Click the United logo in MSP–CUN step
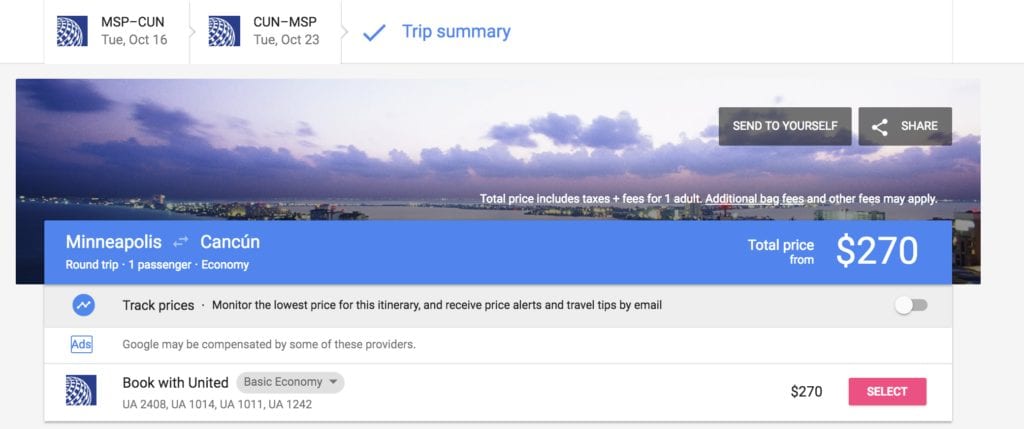Viewport: 1024px width, 429px height. coord(72,31)
